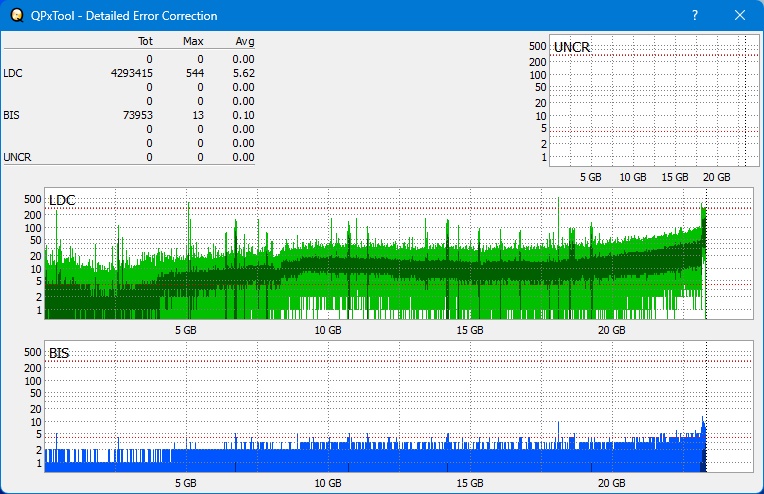The height and width of the screenshot is (494, 764).
Task: Click the 10 GB label under LDC graph
Action: point(328,330)
